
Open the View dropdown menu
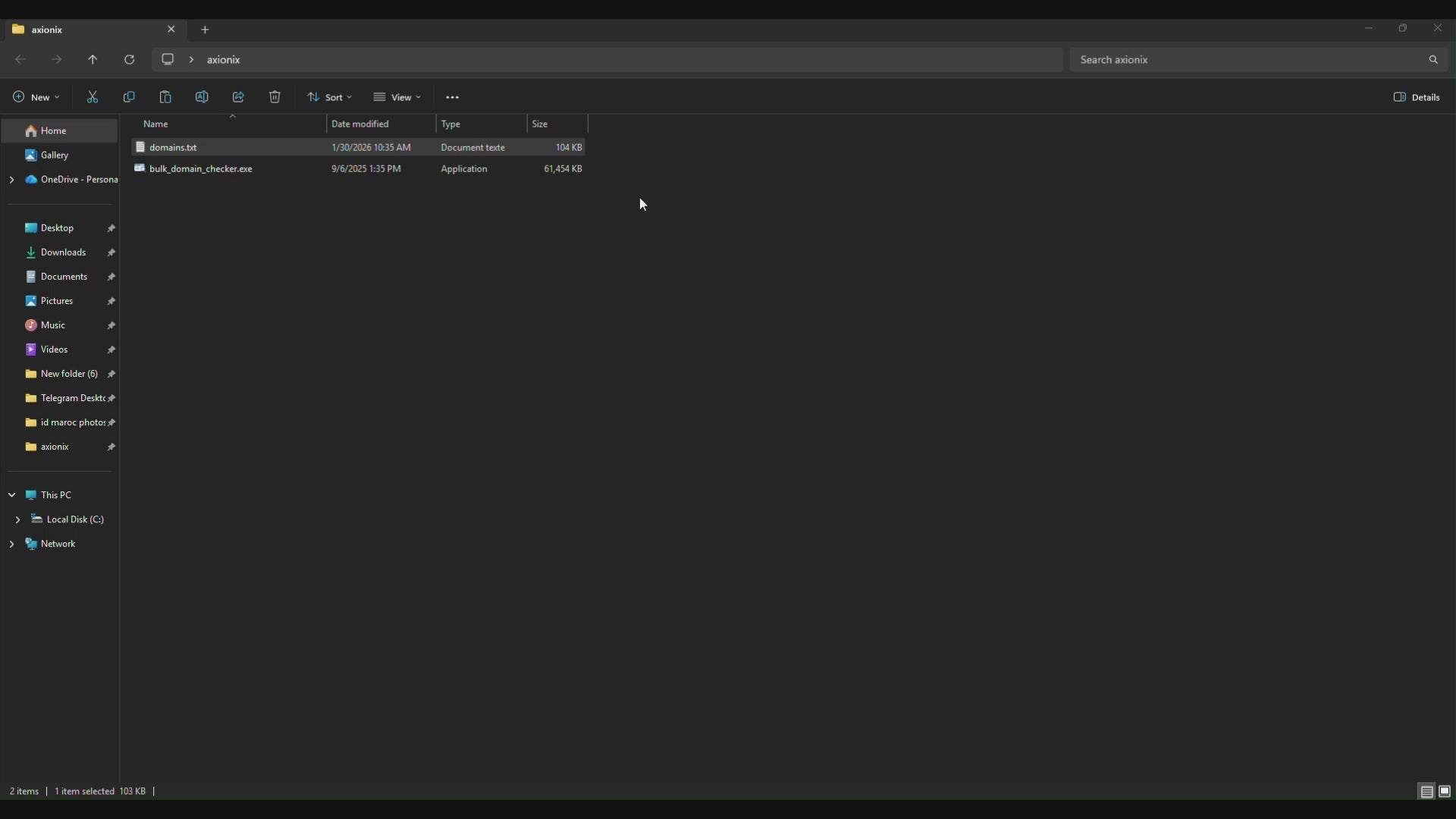tap(397, 97)
